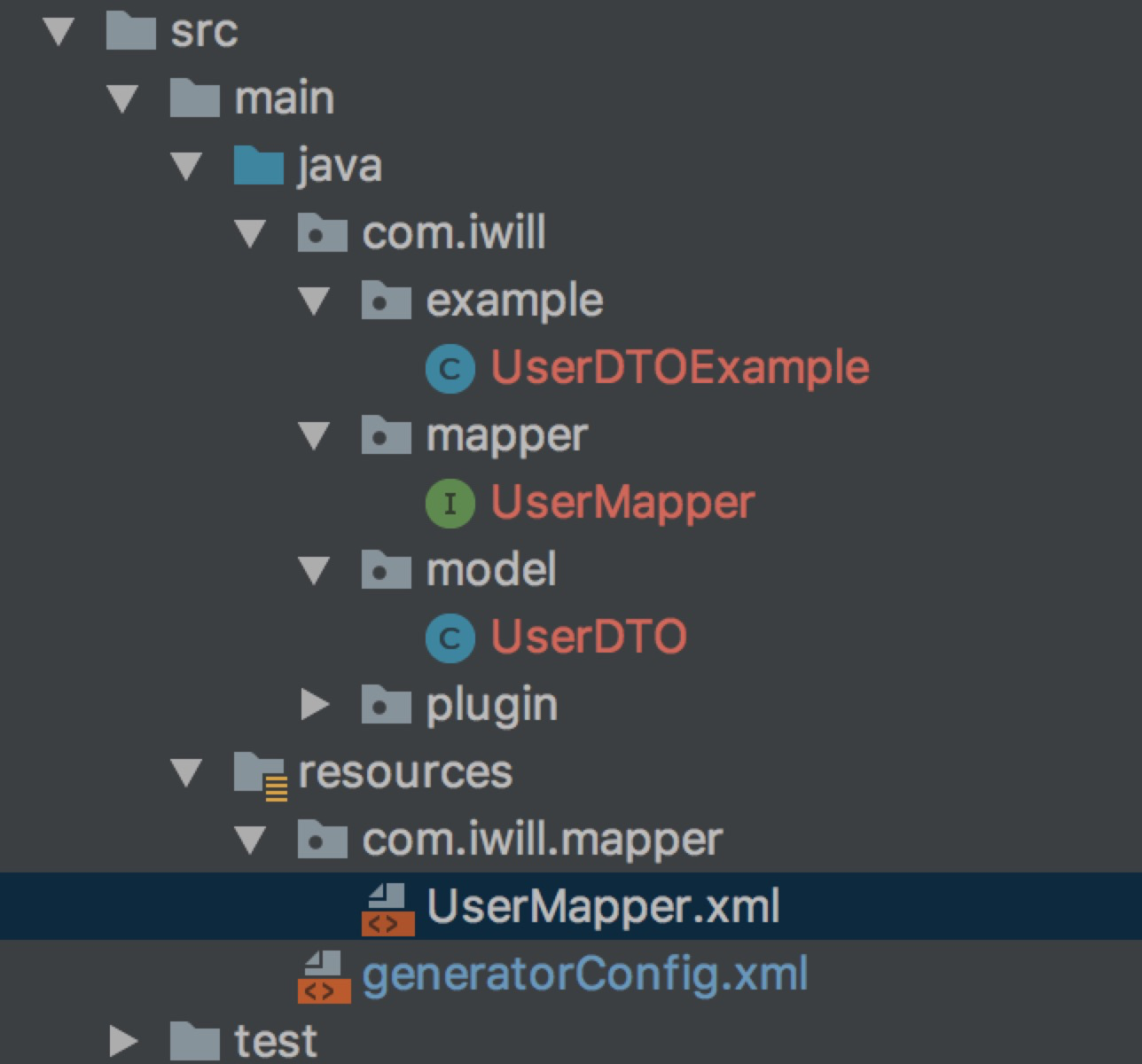Collapse the example package arrow
The image size is (1142, 1064).
coord(315,301)
